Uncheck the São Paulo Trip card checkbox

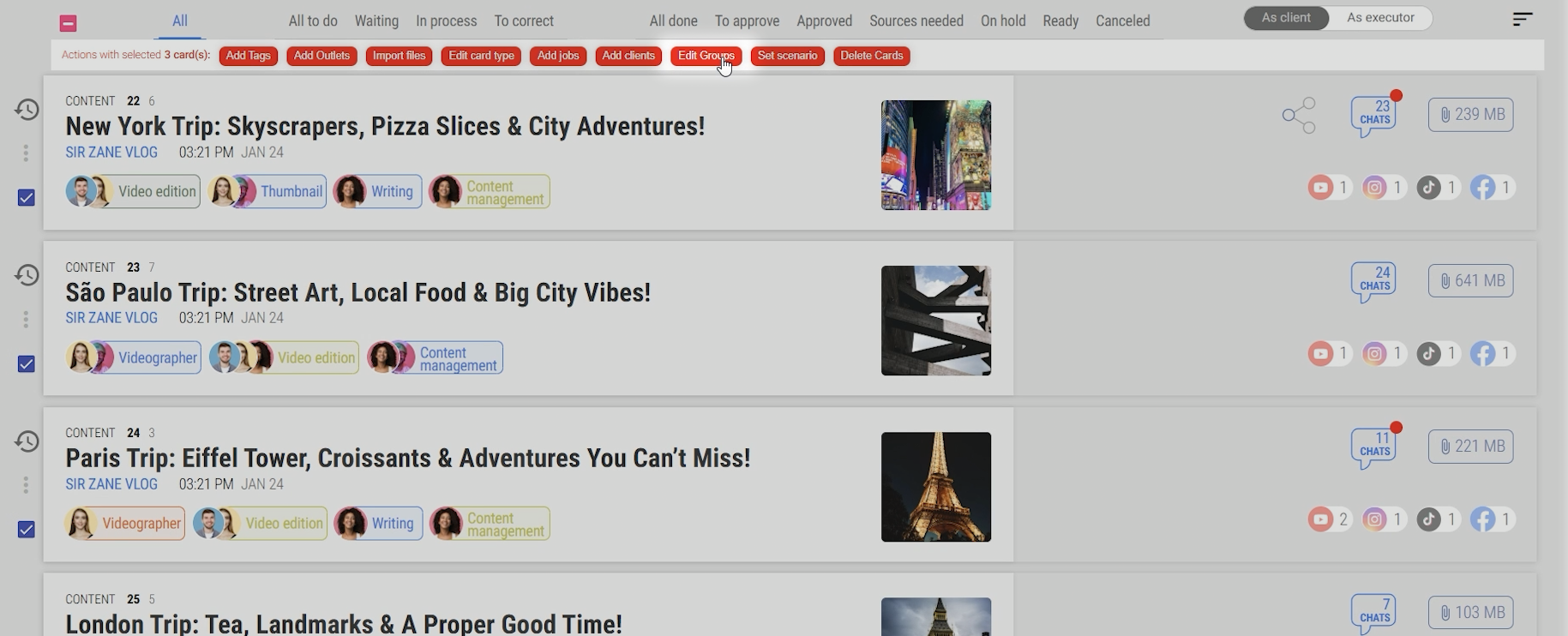(27, 364)
